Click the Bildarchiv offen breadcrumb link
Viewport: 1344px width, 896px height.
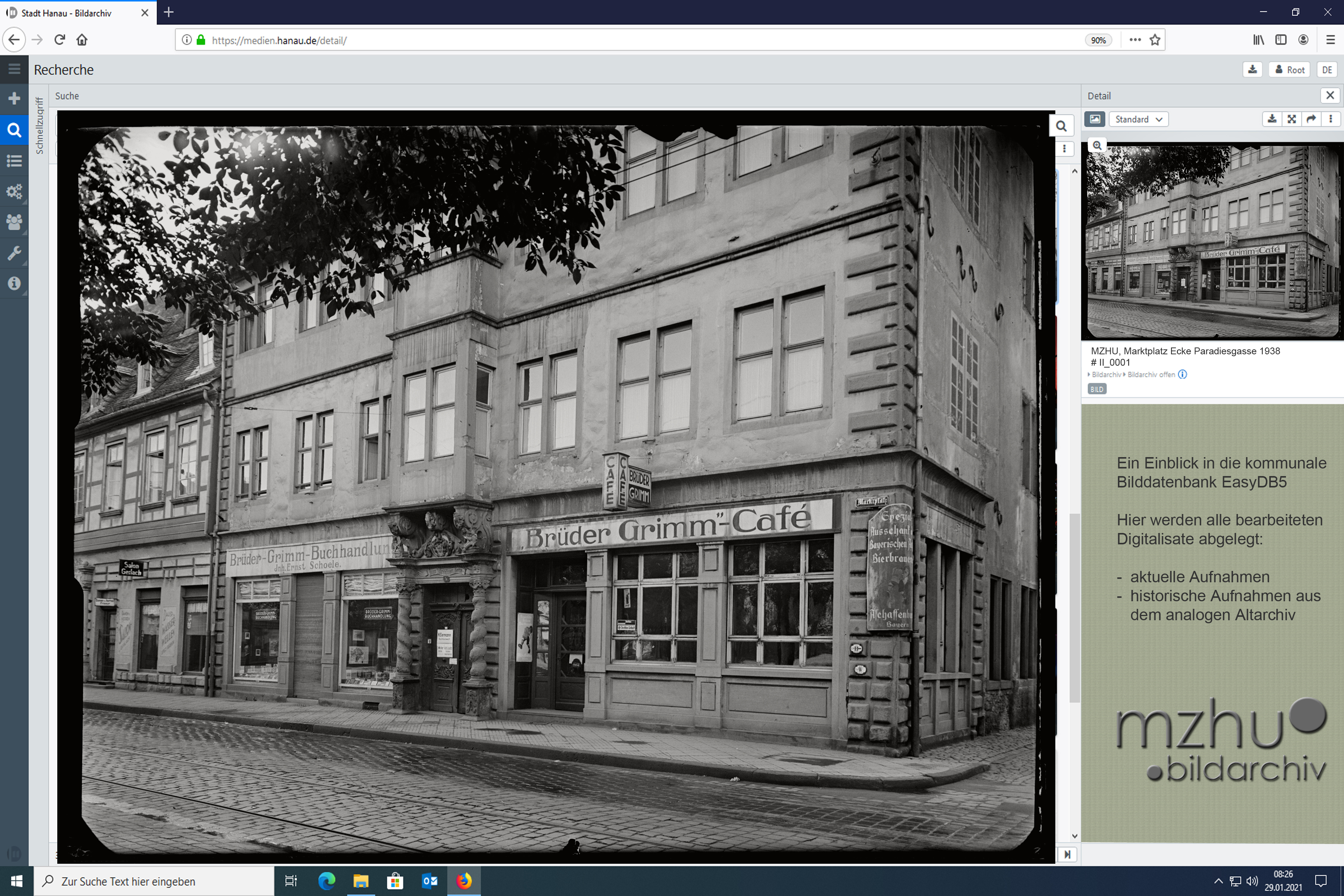(1151, 375)
